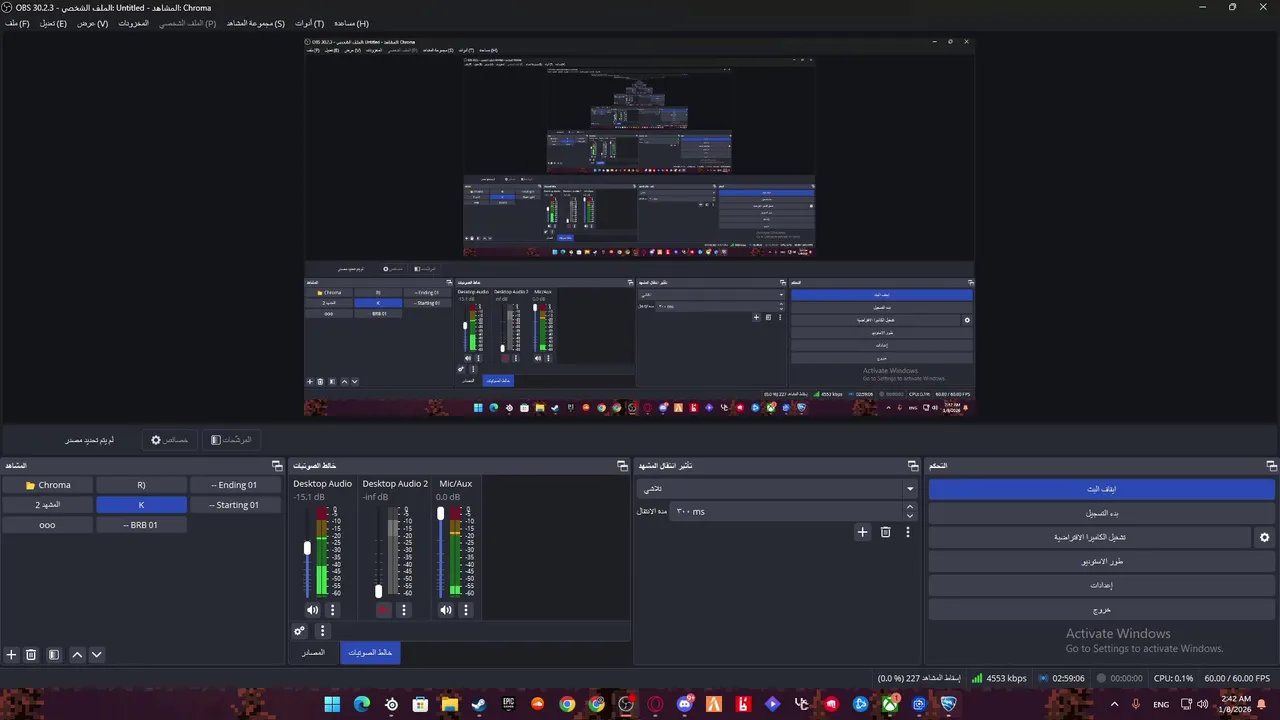Adjust the Mic/Aux volume slider

[440, 513]
